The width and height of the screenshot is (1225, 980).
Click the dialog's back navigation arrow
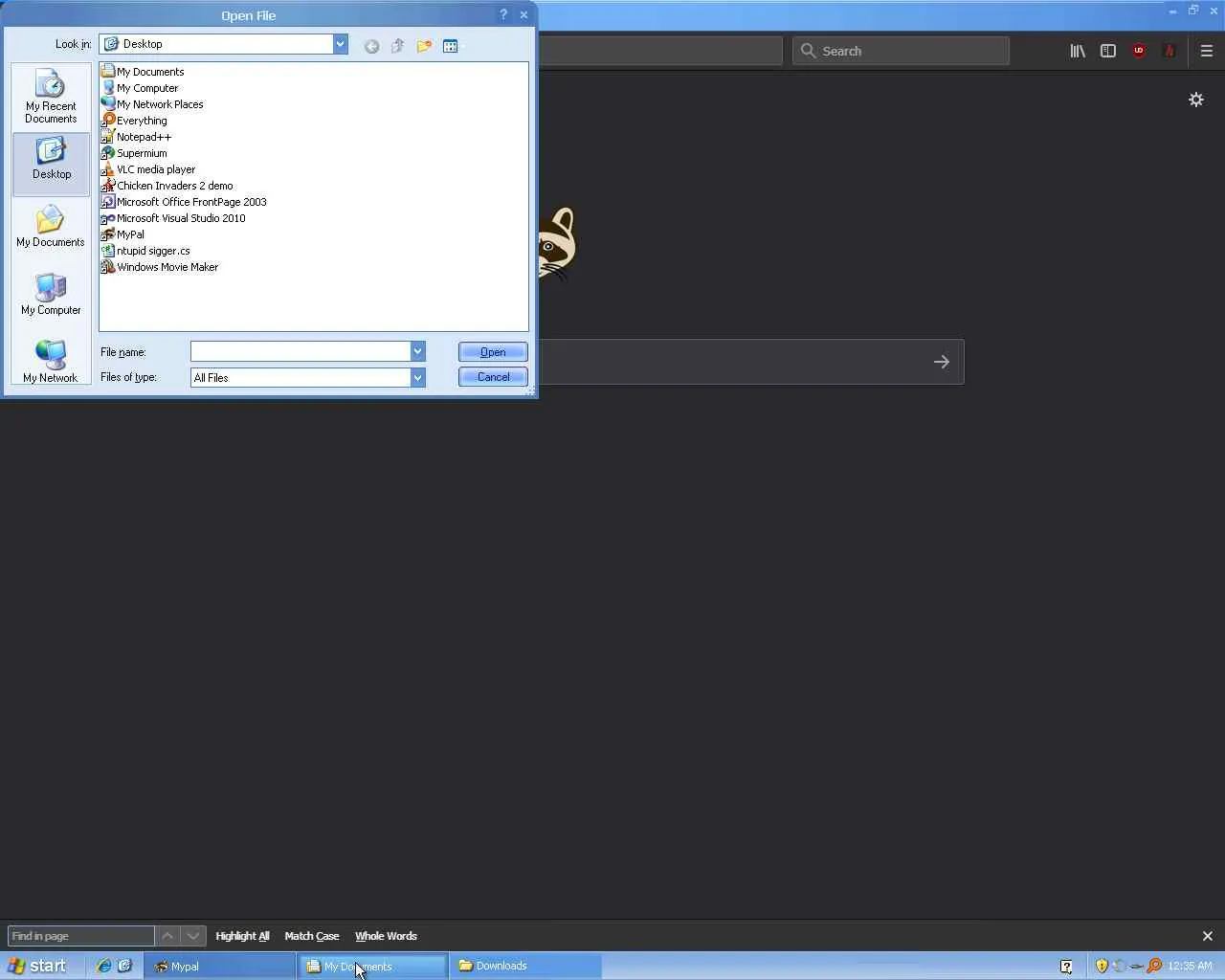click(x=371, y=46)
